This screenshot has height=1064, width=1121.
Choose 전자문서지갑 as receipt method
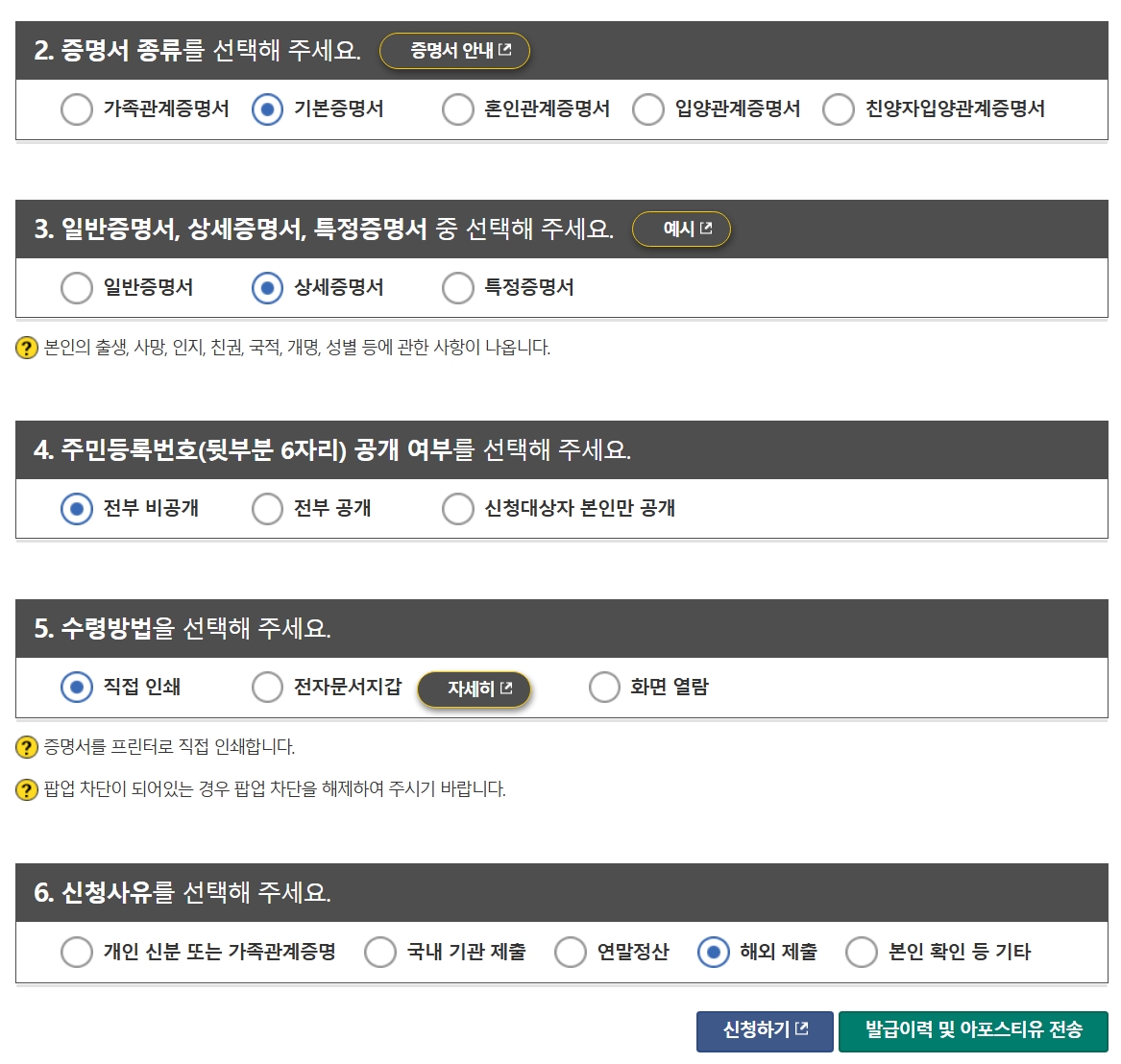pyautogui.click(x=267, y=688)
